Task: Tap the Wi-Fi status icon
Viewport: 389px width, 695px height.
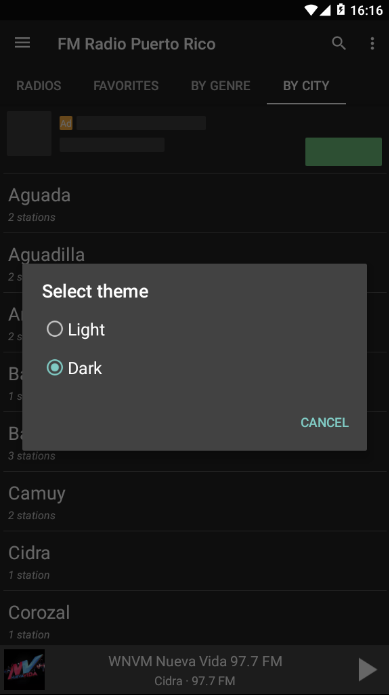Action: tap(311, 10)
